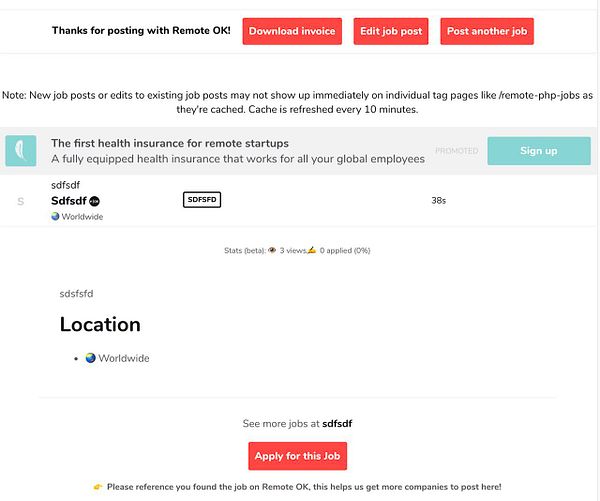The width and height of the screenshot is (600, 501).
Task: Open the Sdfsdf job title link
Action: coord(69,201)
